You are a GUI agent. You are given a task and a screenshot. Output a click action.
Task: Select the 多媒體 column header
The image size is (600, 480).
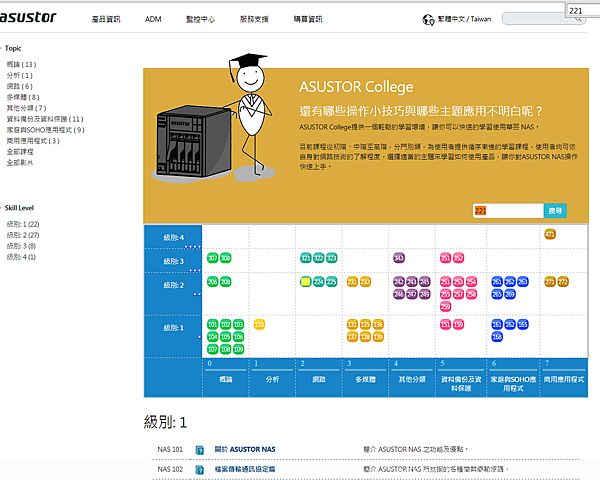365,379
